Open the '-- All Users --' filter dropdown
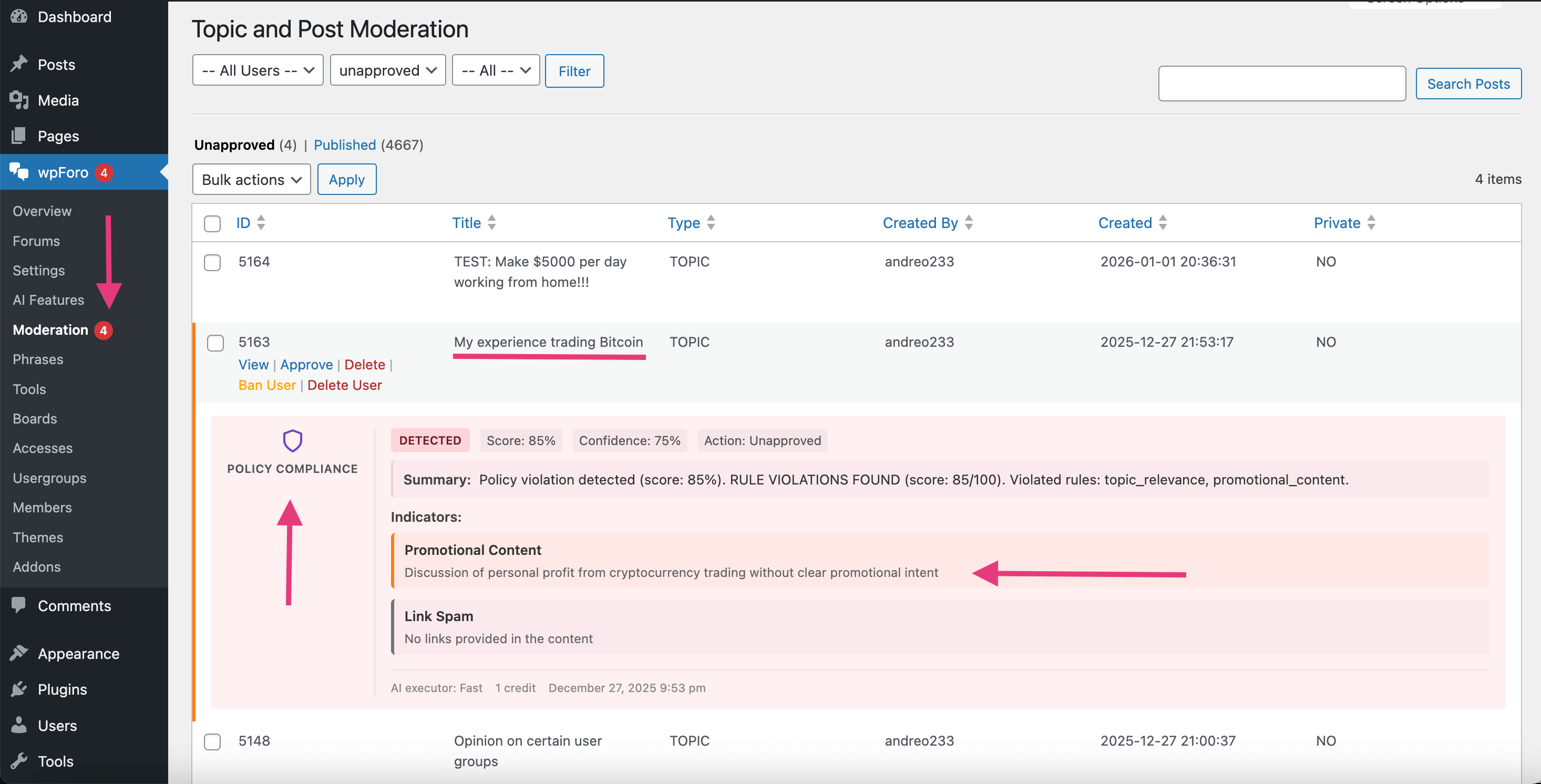Screen dimensions: 1541x784 point(257,70)
